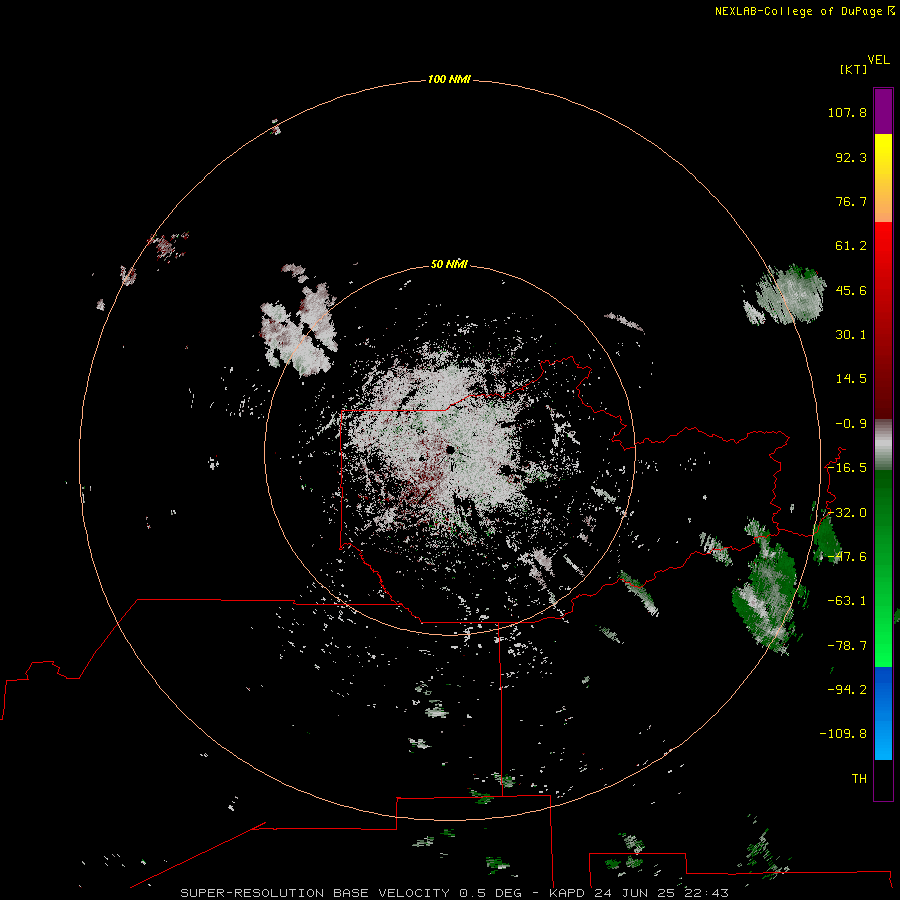Click the green segment of velocity color bar
This screenshot has width=900, height=900.
click(883, 568)
